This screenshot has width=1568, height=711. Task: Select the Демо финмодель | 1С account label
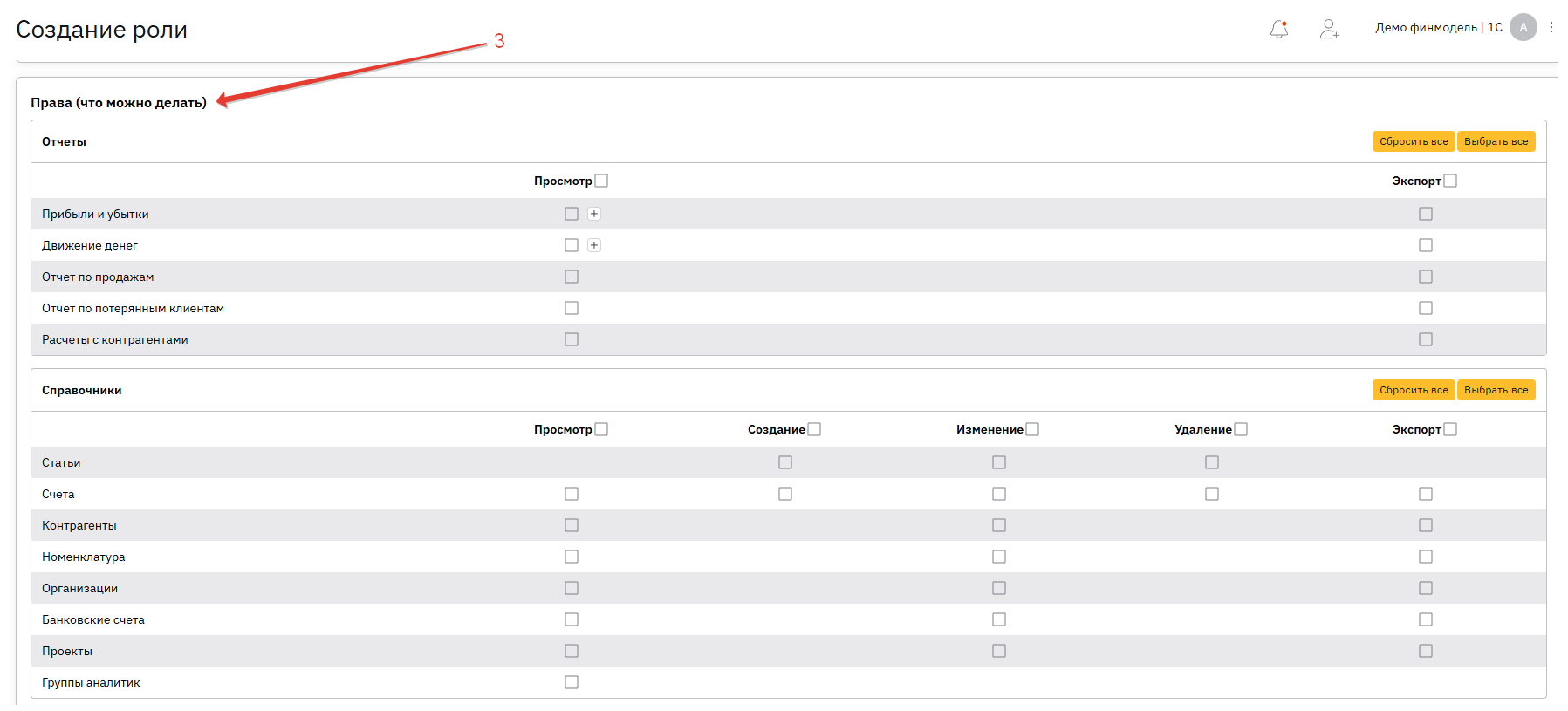1438,27
